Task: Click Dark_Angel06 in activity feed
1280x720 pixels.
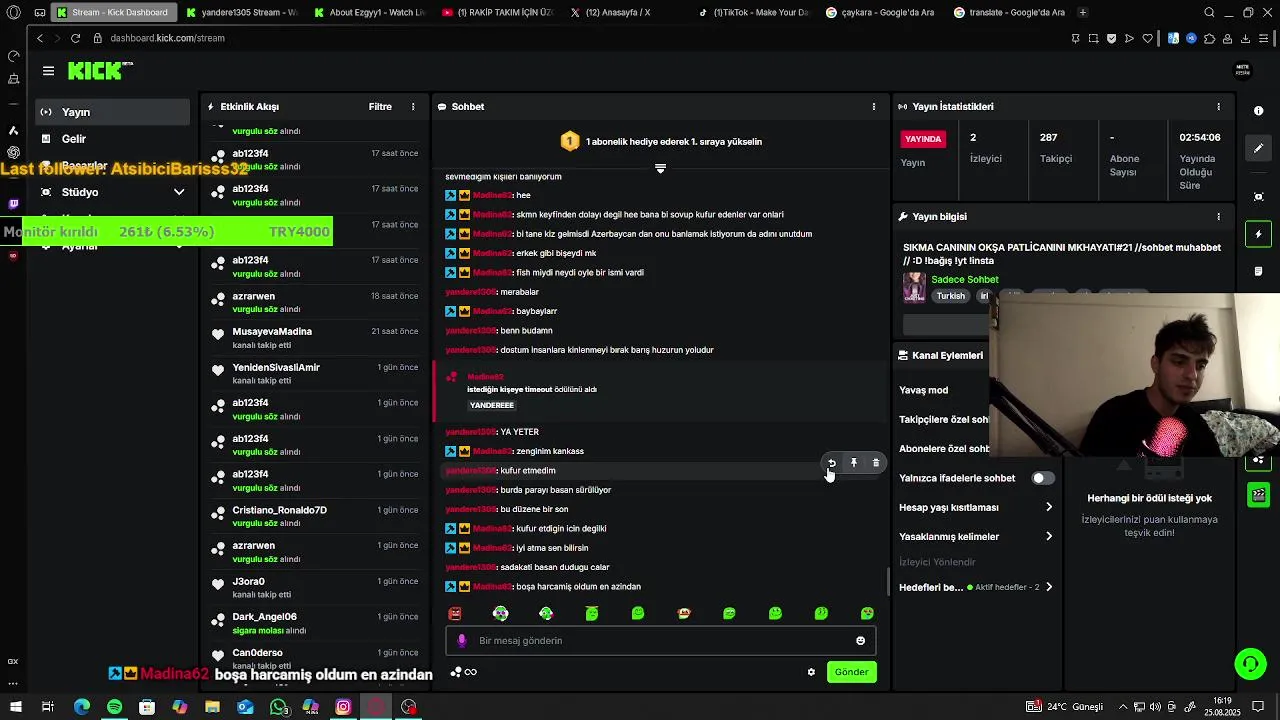Action: tap(264, 617)
